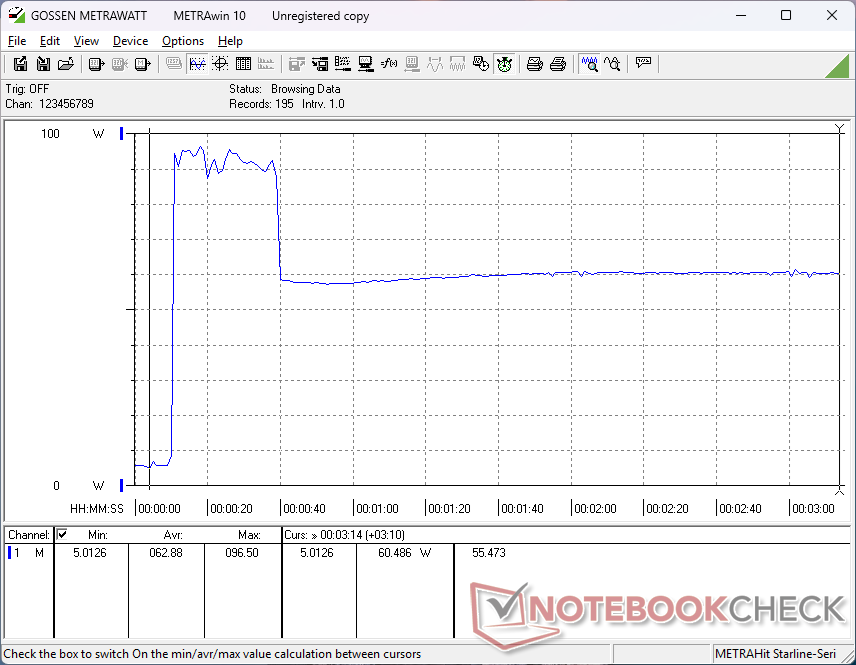Screen dimensions: 856x665
Task: Open the f(x) math function tool
Action: point(390,64)
